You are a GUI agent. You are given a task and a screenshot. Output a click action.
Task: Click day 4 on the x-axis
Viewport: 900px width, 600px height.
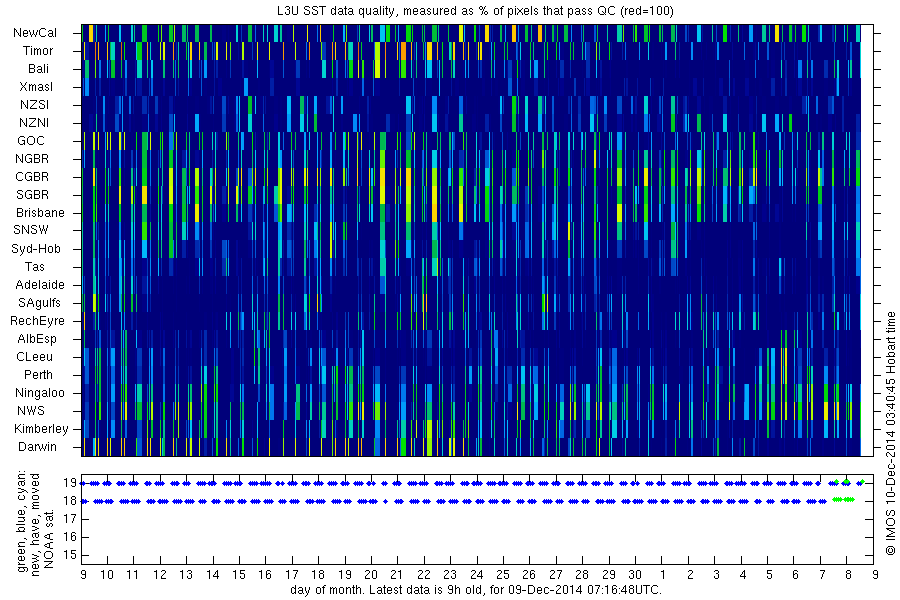[743, 575]
